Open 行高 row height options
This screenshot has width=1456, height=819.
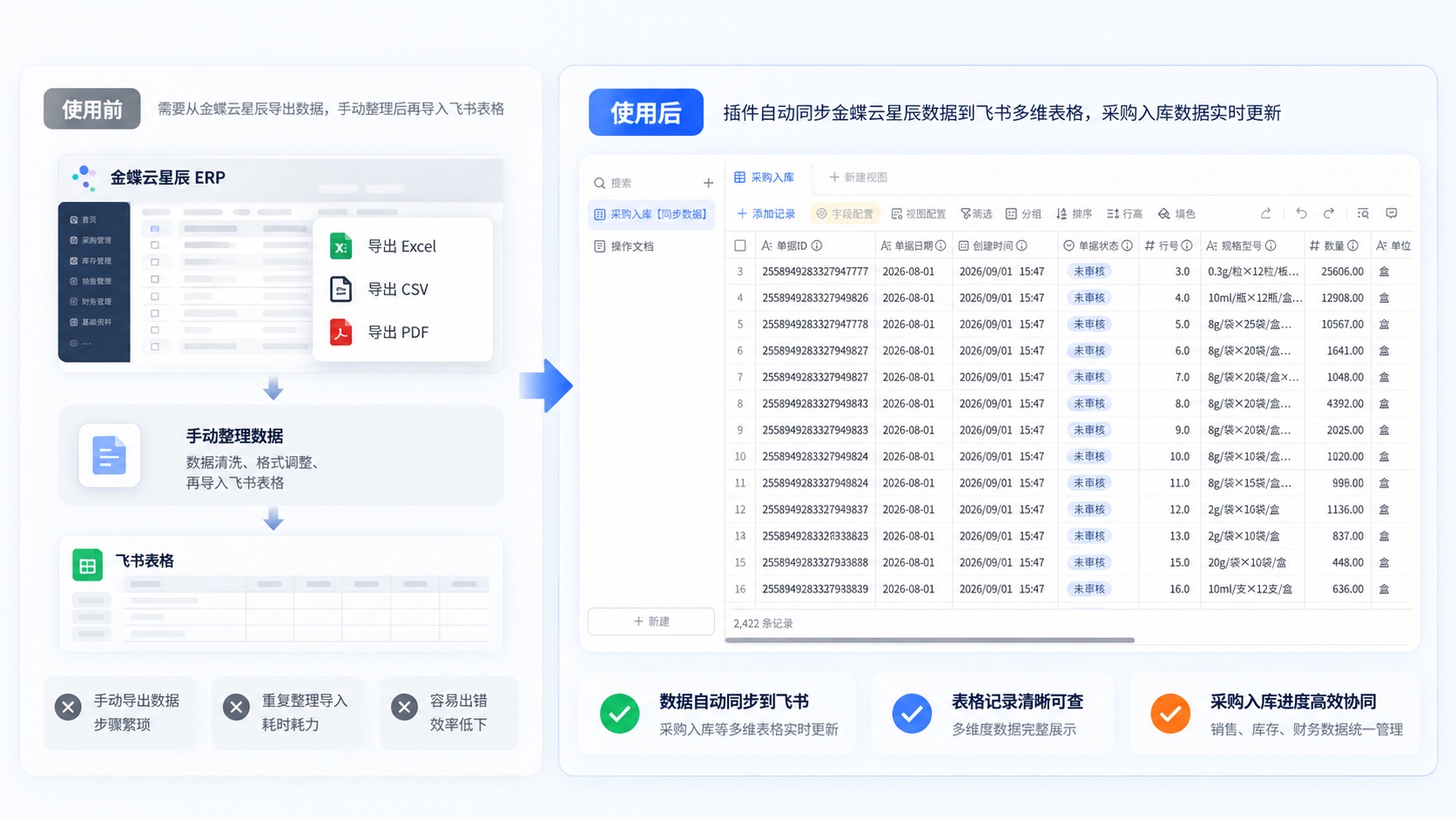click(1124, 213)
